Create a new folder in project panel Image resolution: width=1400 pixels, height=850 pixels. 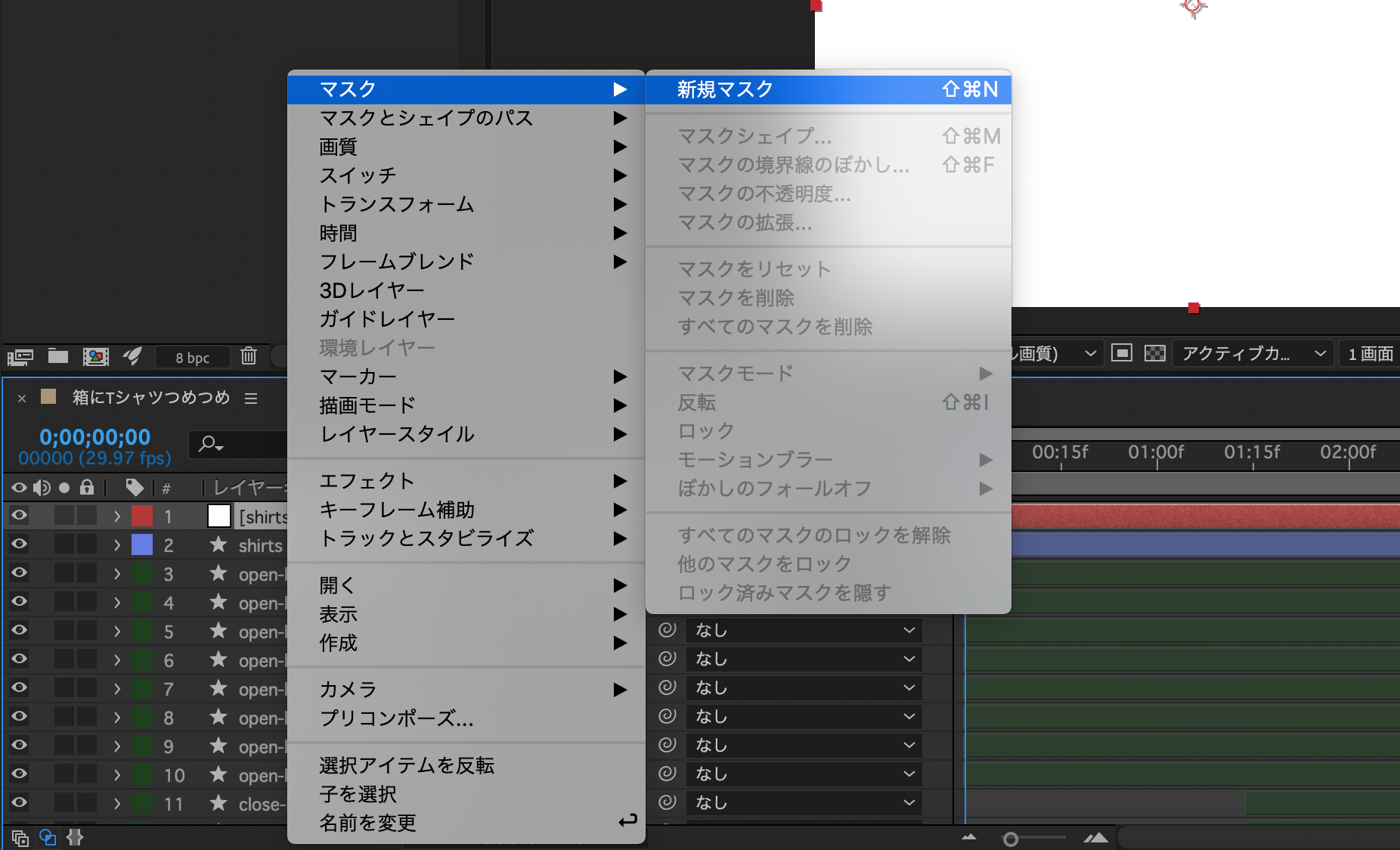point(58,355)
